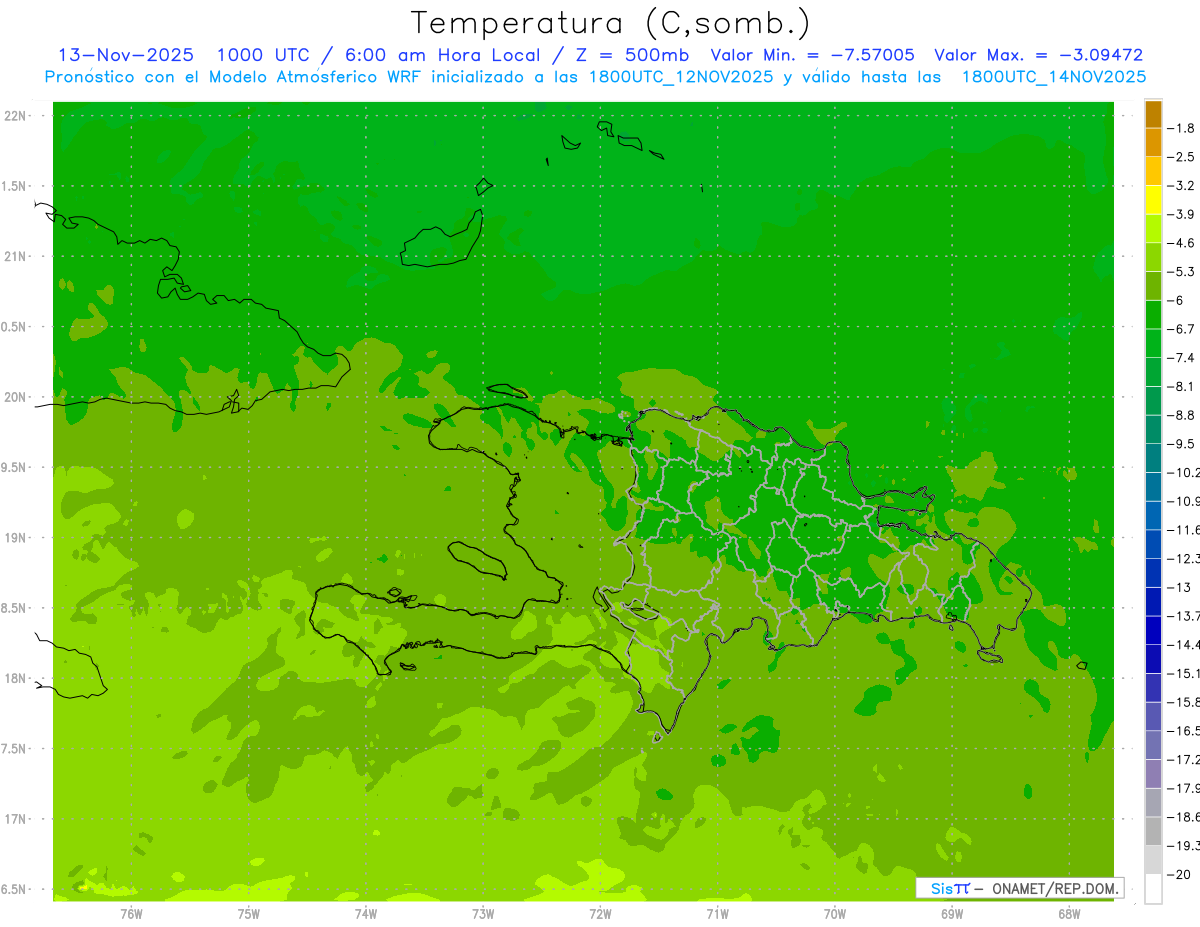
Task: Click the "74W" longitude tick label
Action: point(366,914)
